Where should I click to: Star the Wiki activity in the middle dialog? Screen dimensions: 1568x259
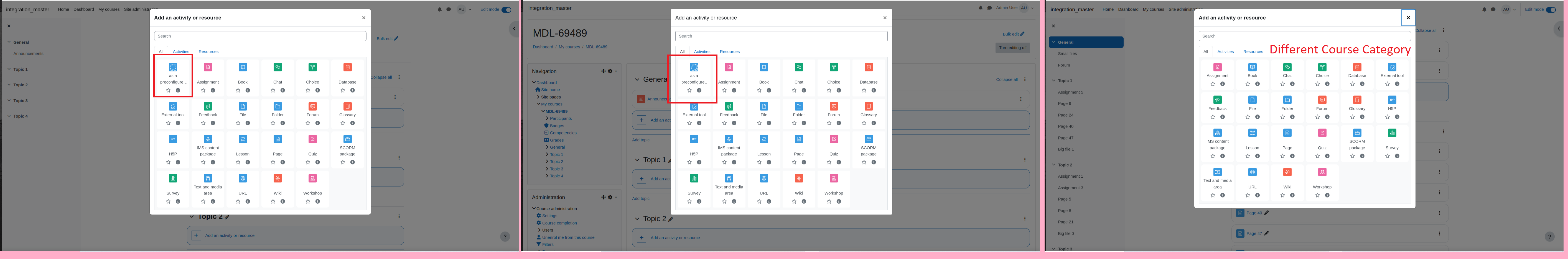tap(794, 202)
